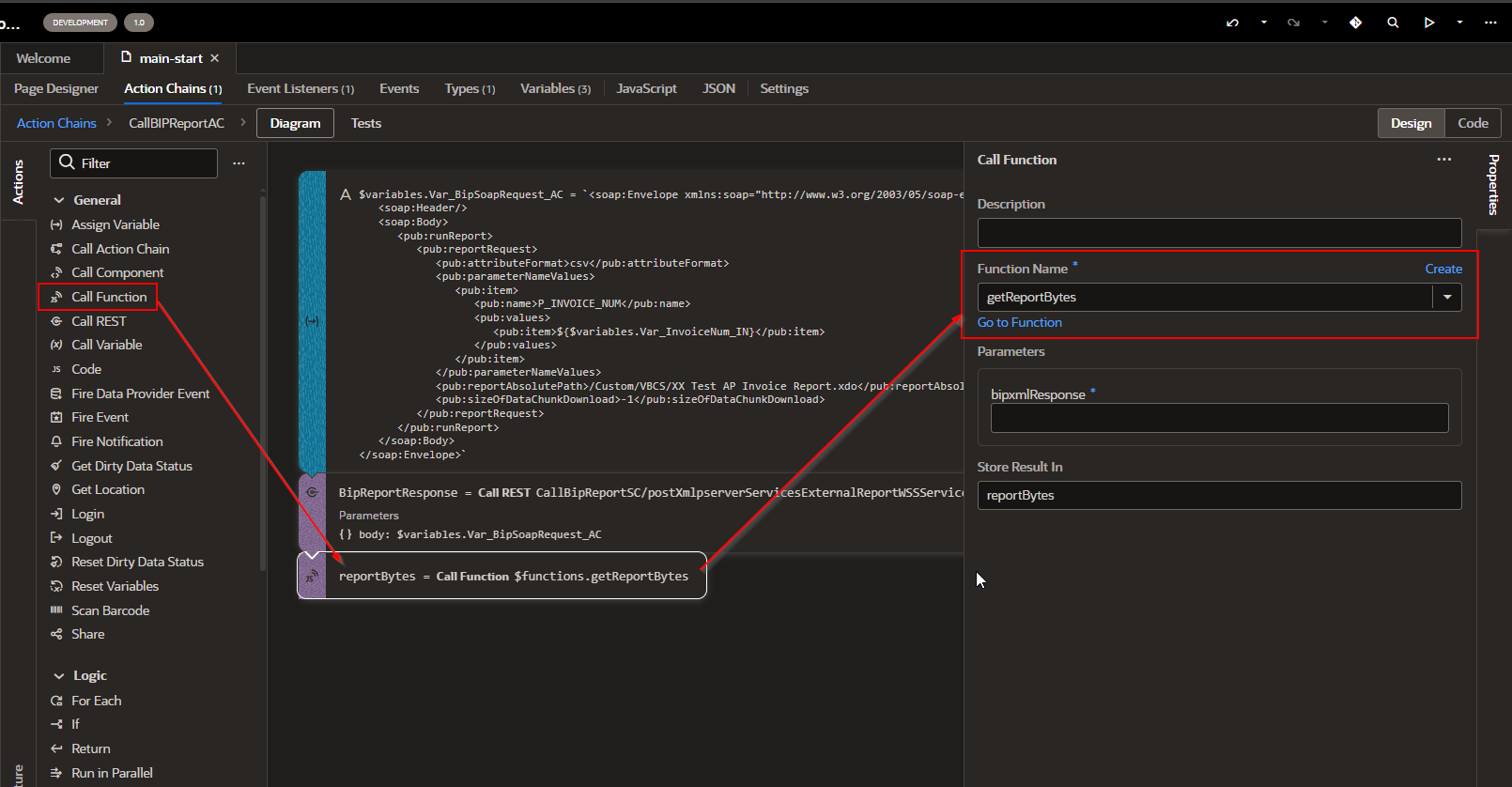Select the Scan Barcode icon
This screenshot has height=787, width=1512.
(x=56, y=610)
